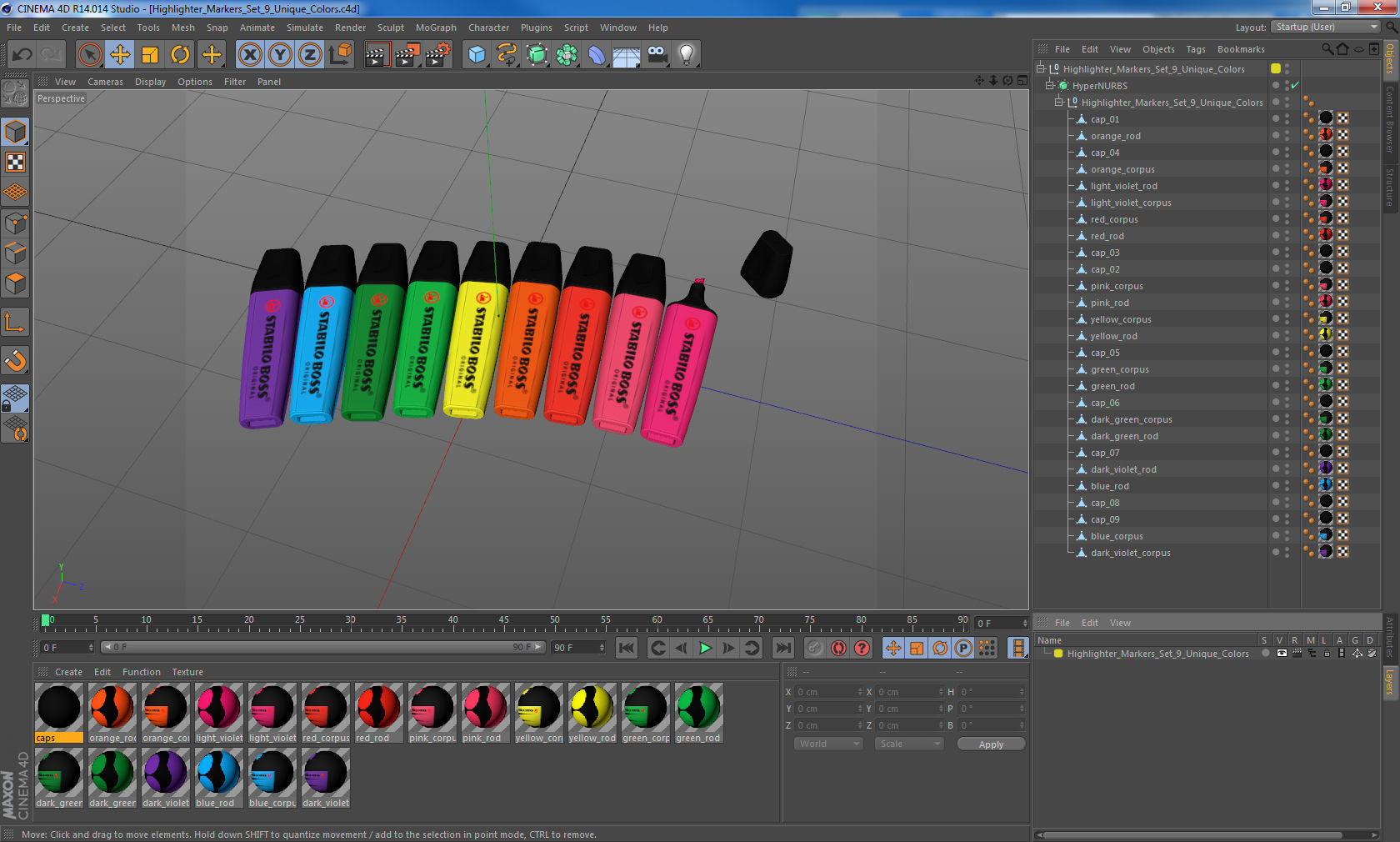Open Render Settings icon

point(438,55)
